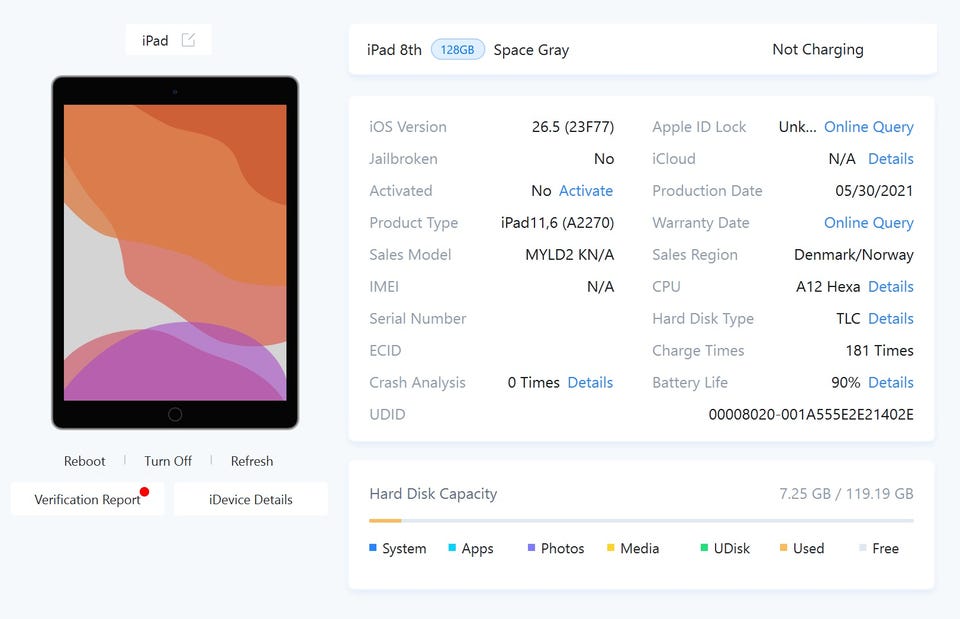Turn Off the iPad
The width and height of the screenshot is (960, 619).
click(x=168, y=461)
